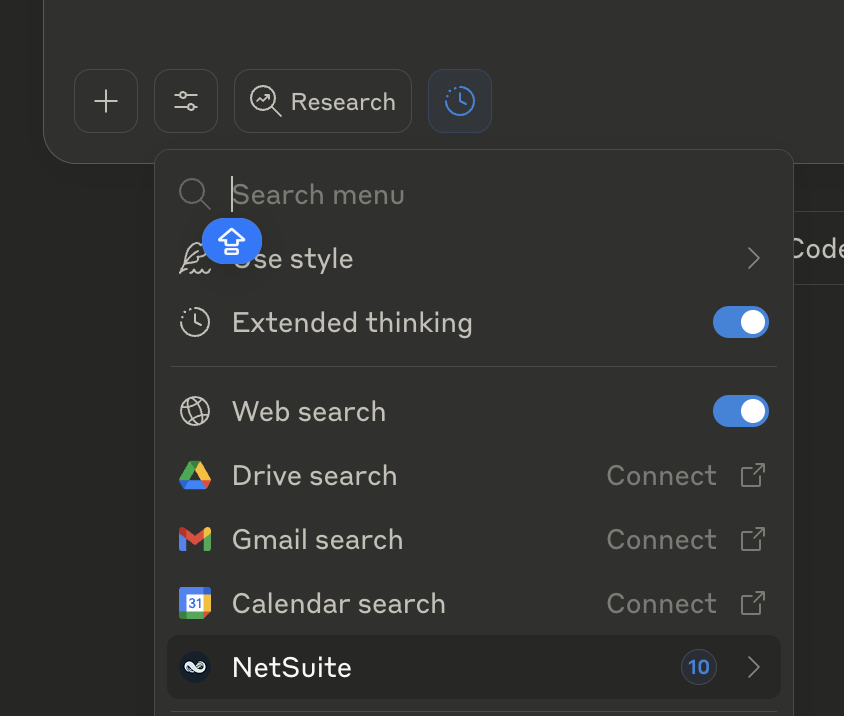Click the NetSuite logo icon
The image size is (844, 716).
click(195, 667)
